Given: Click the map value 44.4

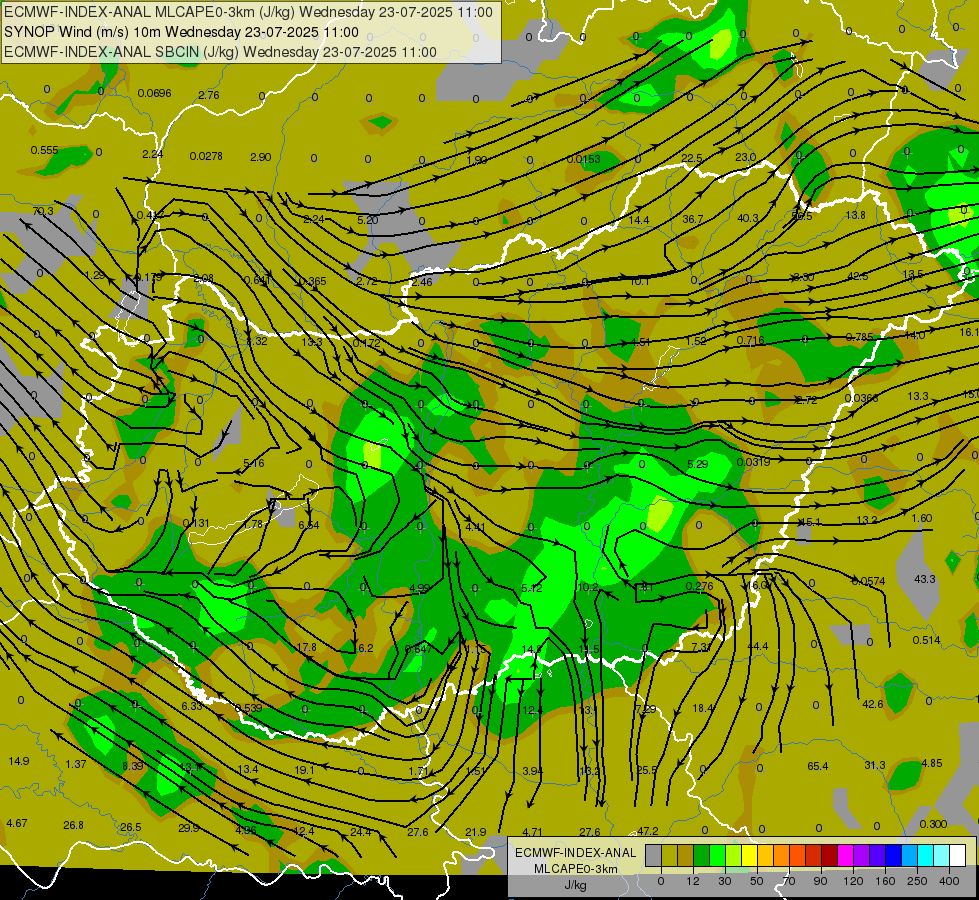Looking at the screenshot, I should pos(757,646).
